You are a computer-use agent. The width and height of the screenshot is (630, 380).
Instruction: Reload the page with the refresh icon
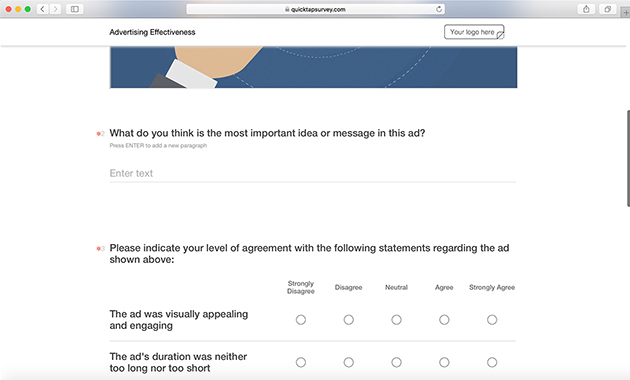coord(439,9)
